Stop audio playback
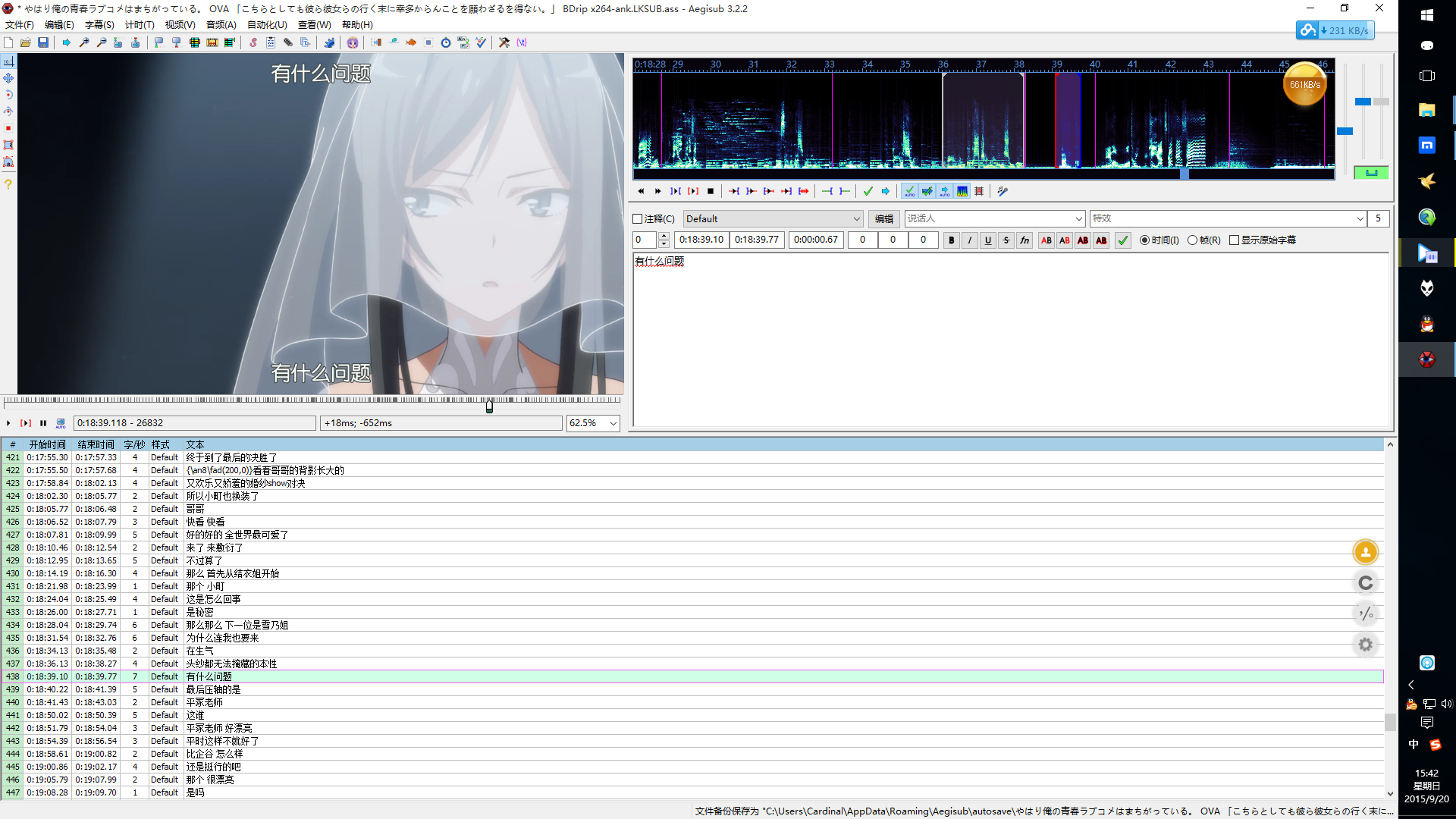The width and height of the screenshot is (1456, 819). coord(711,191)
